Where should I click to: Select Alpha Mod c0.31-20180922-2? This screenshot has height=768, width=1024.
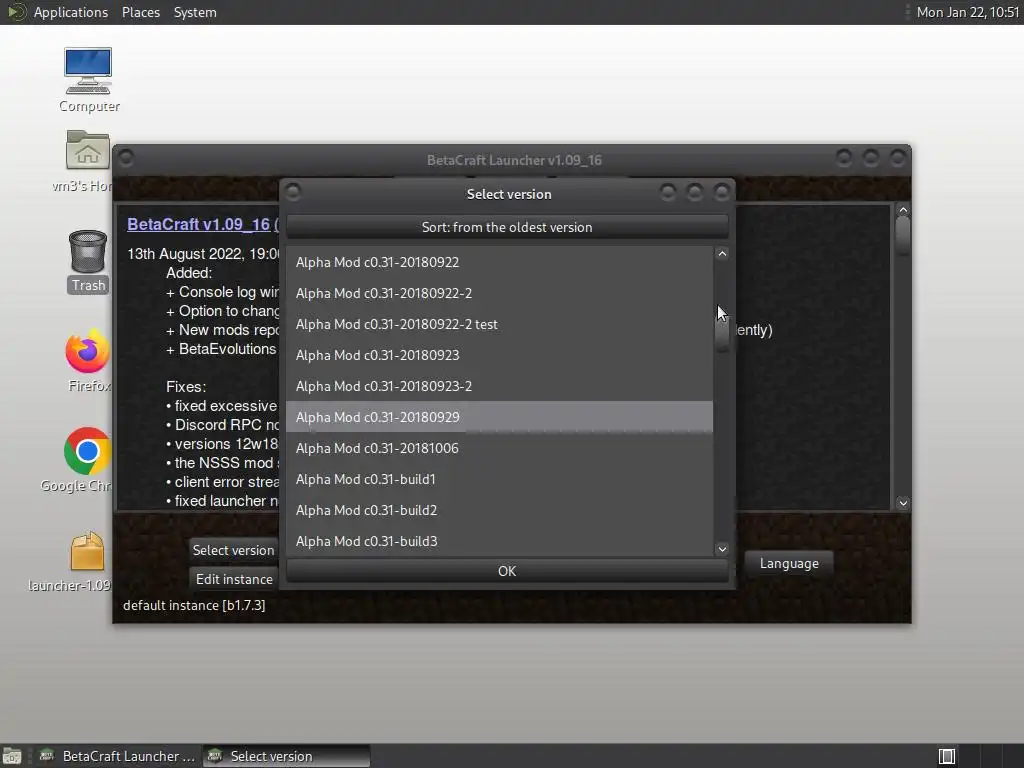pyautogui.click(x=500, y=293)
